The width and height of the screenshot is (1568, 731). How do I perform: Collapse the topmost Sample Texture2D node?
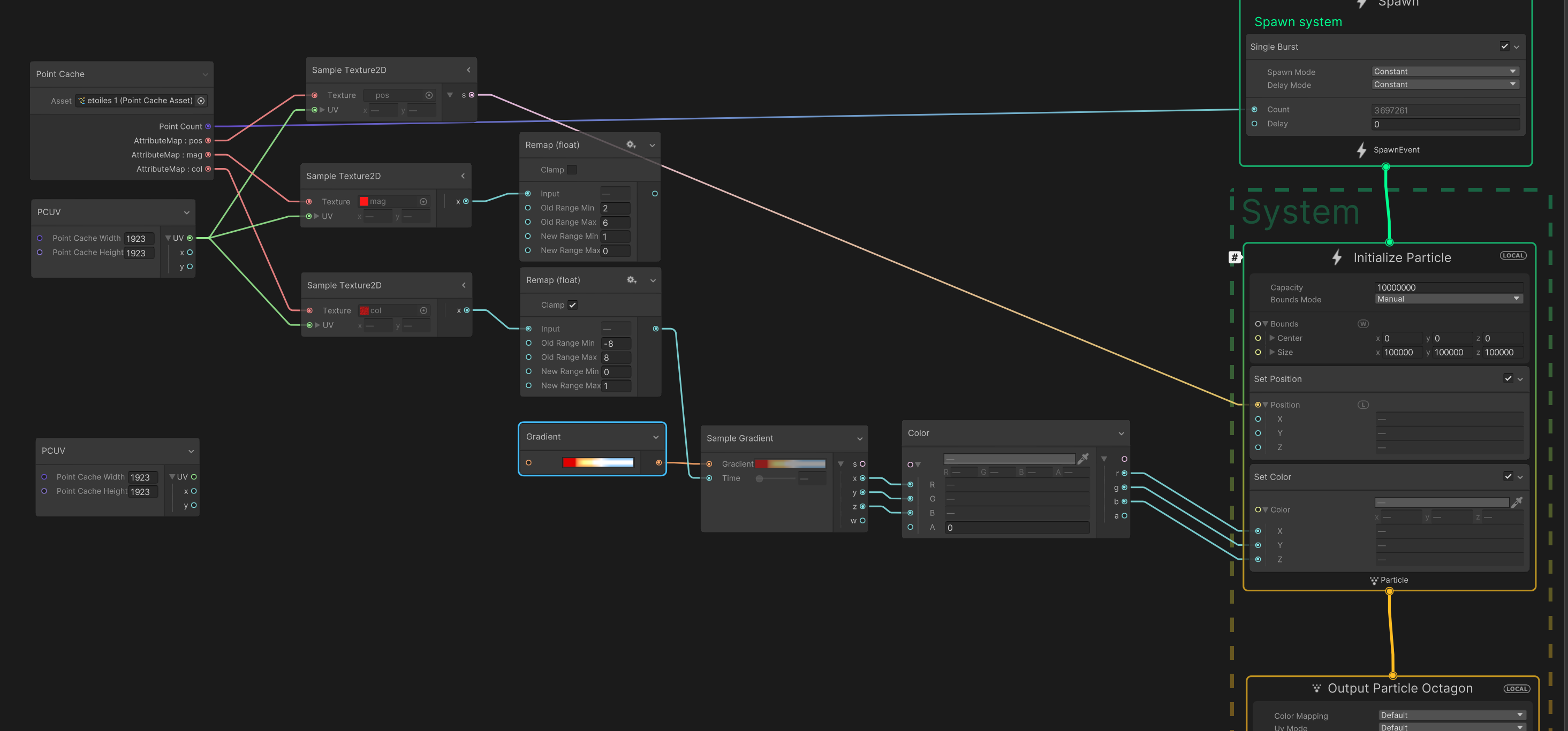click(x=468, y=70)
